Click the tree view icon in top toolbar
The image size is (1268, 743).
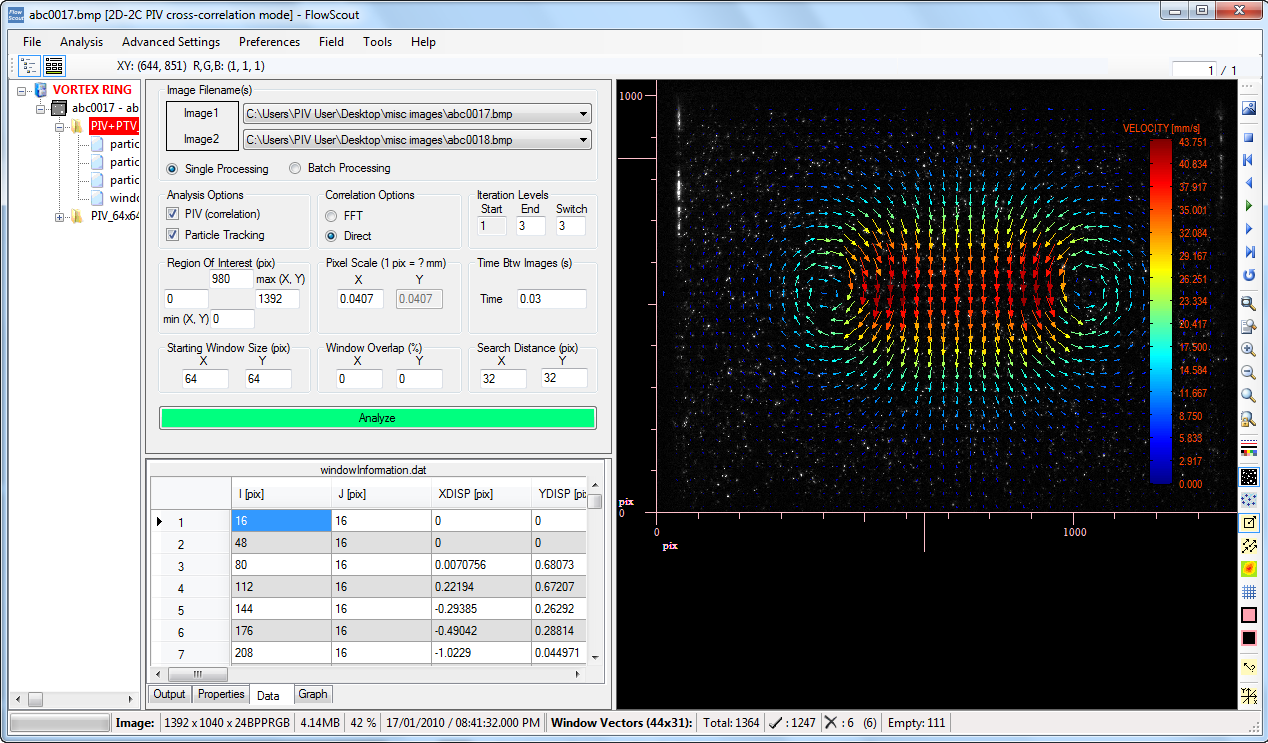(x=28, y=66)
